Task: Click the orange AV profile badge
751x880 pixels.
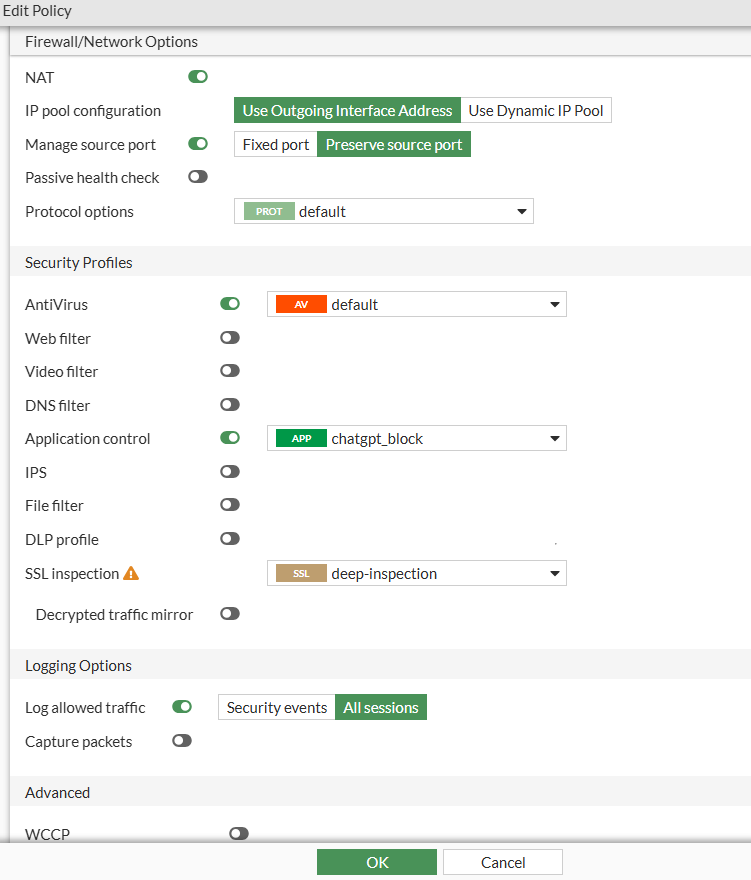Action: (301, 305)
